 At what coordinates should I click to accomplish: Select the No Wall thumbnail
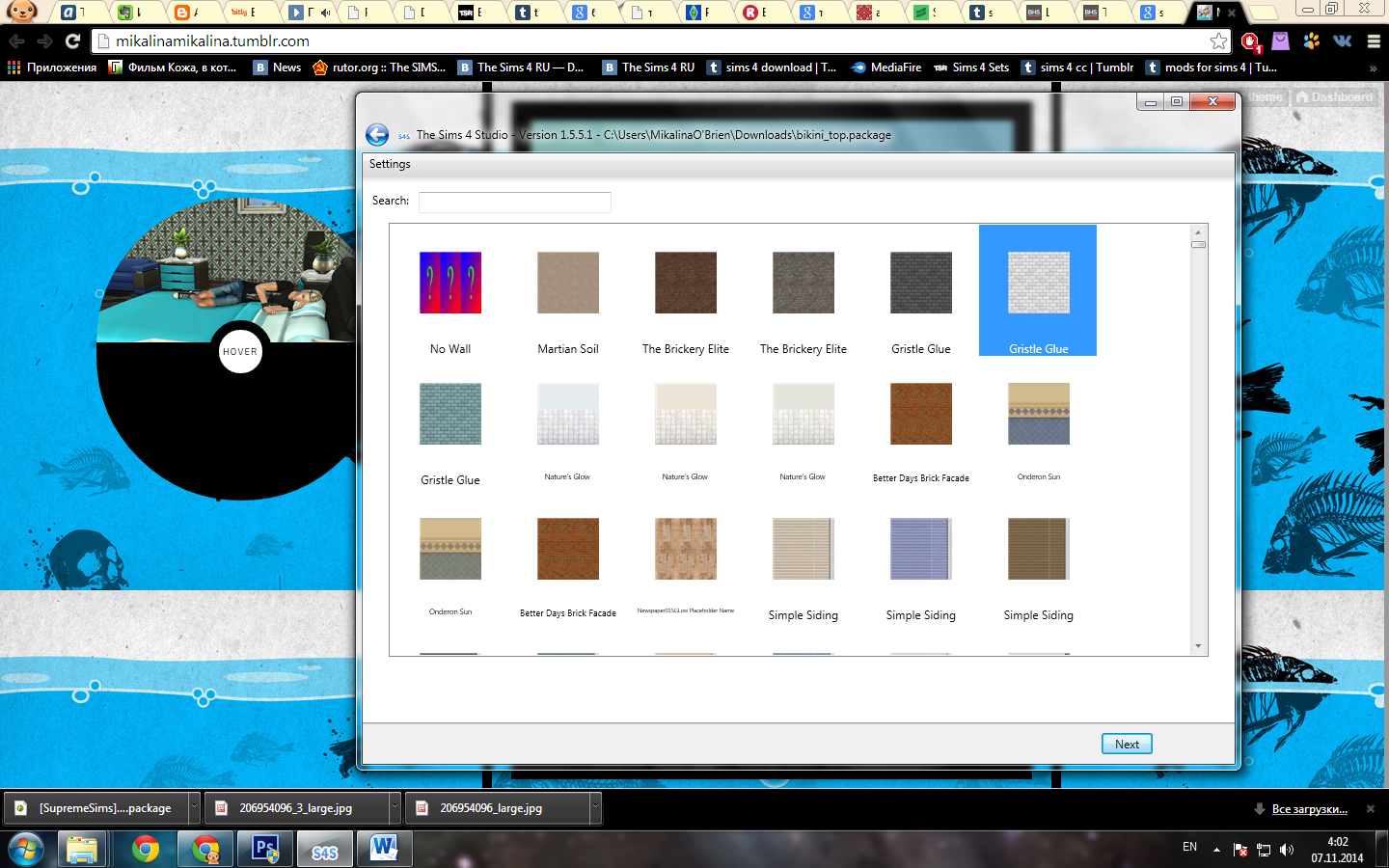point(450,284)
